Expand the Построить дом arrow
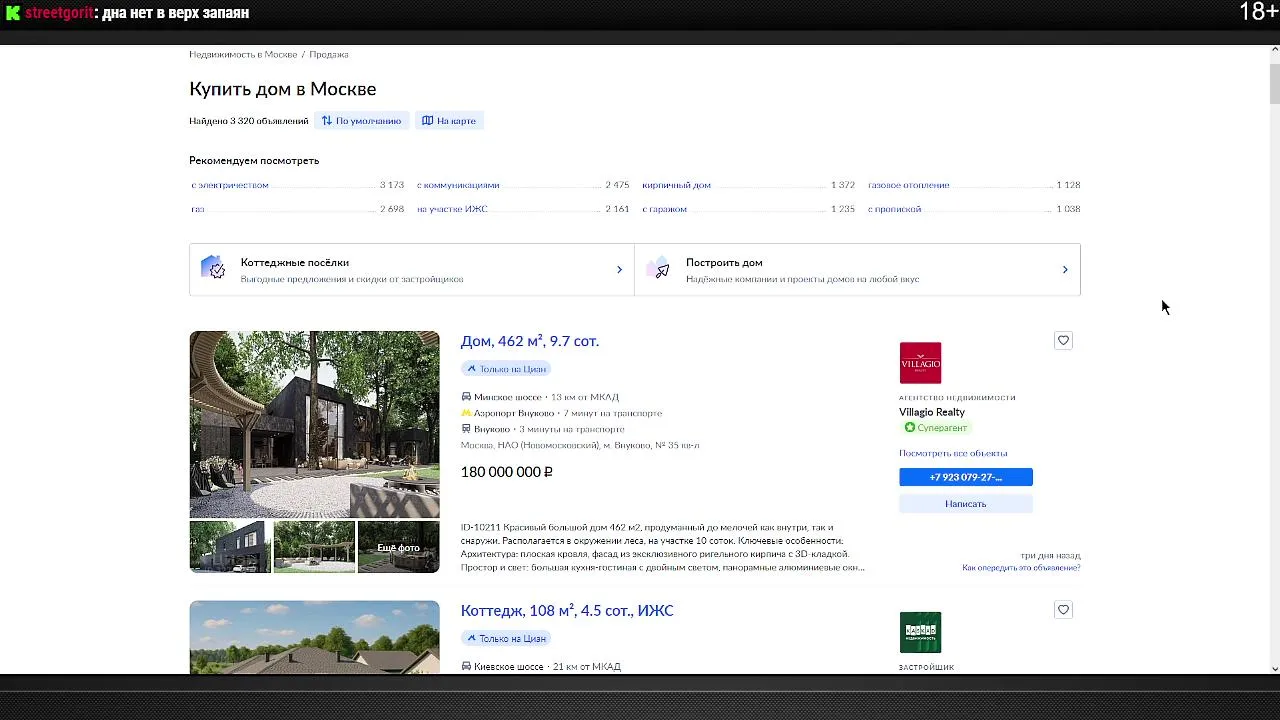 pos(1065,270)
